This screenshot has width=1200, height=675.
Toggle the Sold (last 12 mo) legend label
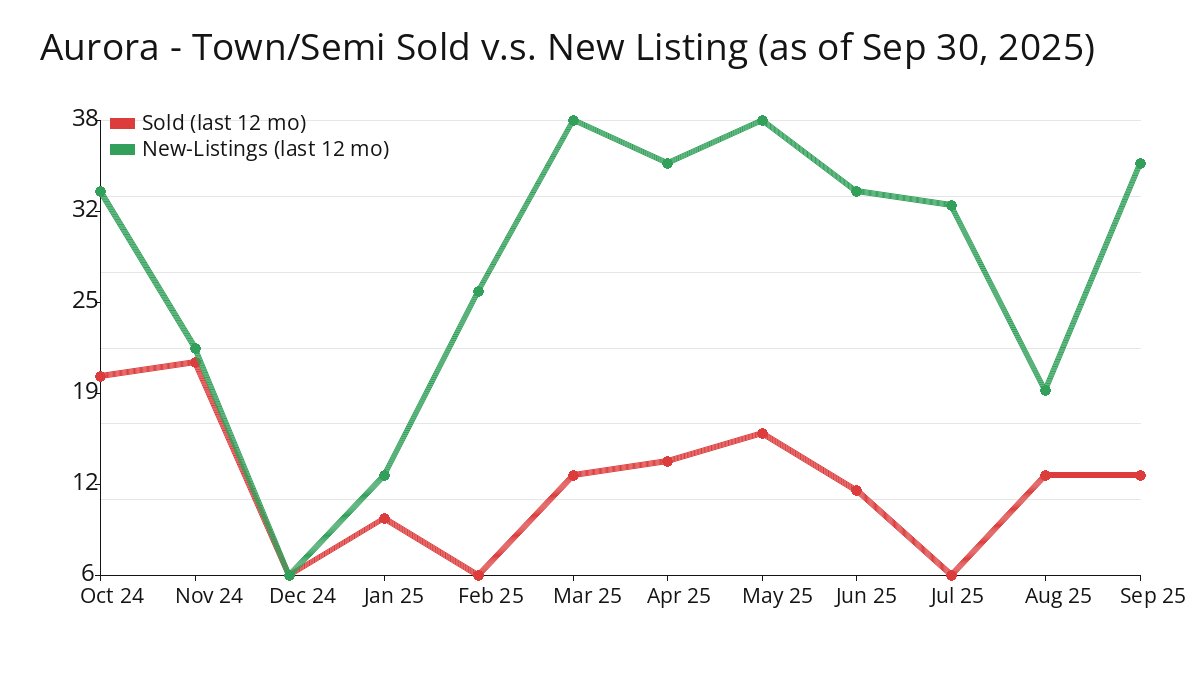point(224,123)
